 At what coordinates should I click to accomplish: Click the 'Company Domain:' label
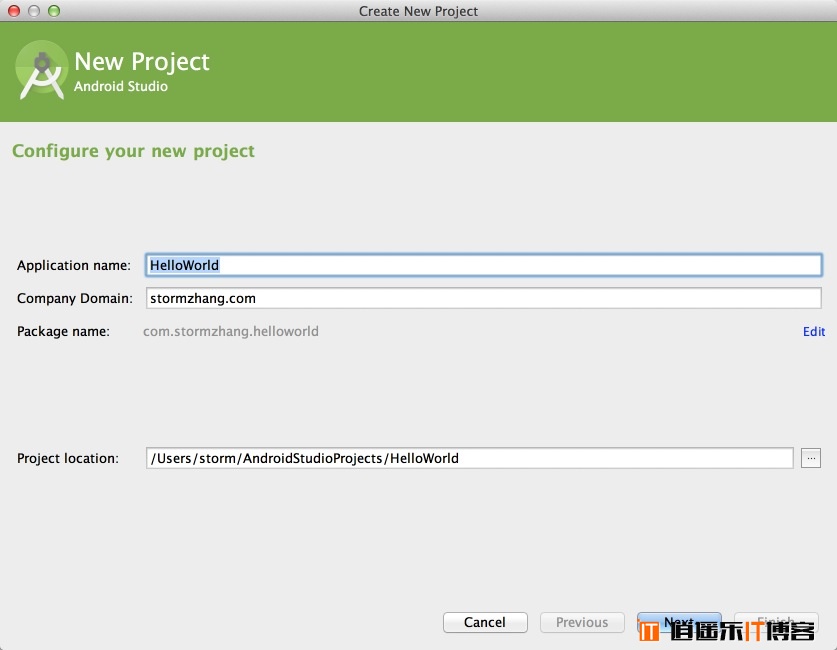[75, 298]
